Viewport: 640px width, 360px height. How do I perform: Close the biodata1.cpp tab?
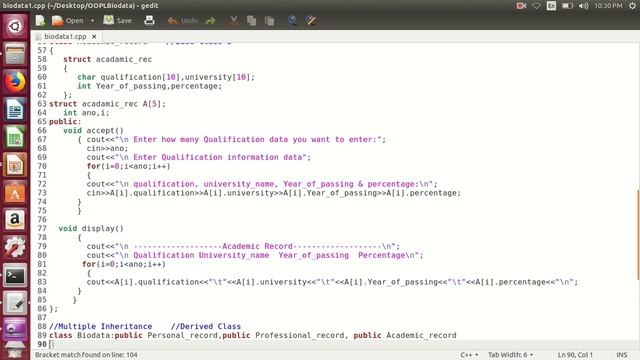point(94,36)
